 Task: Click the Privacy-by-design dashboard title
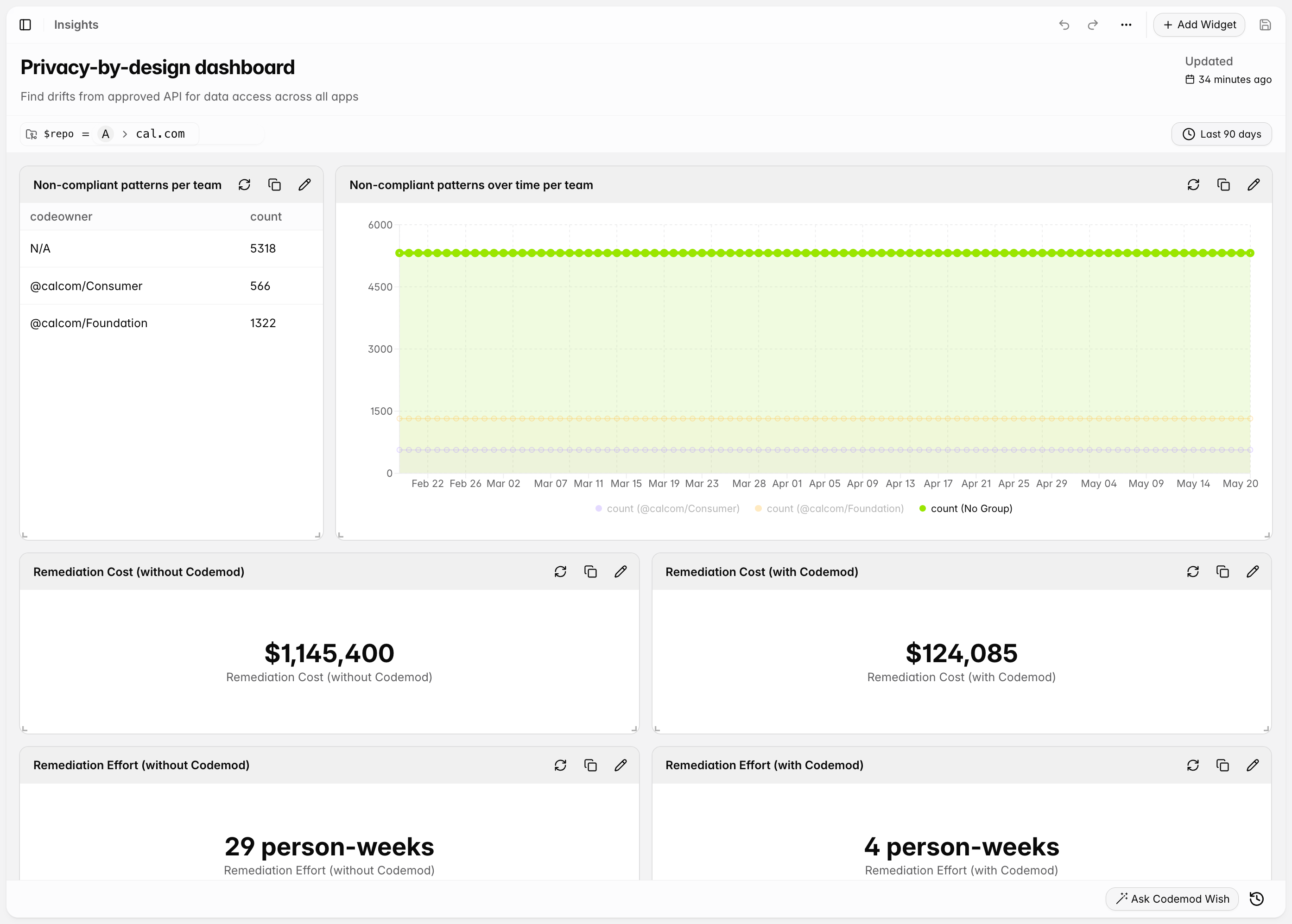tap(158, 67)
